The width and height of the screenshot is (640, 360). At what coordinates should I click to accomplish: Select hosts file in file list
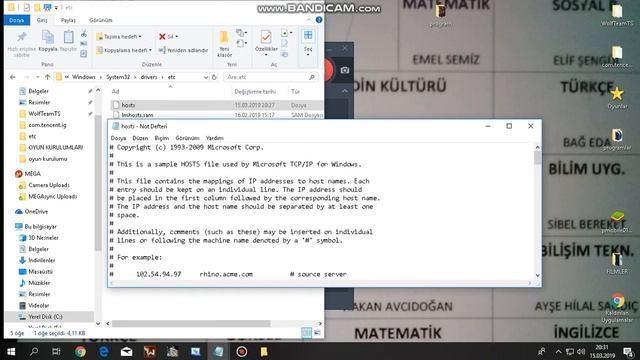pyautogui.click(x=216, y=105)
